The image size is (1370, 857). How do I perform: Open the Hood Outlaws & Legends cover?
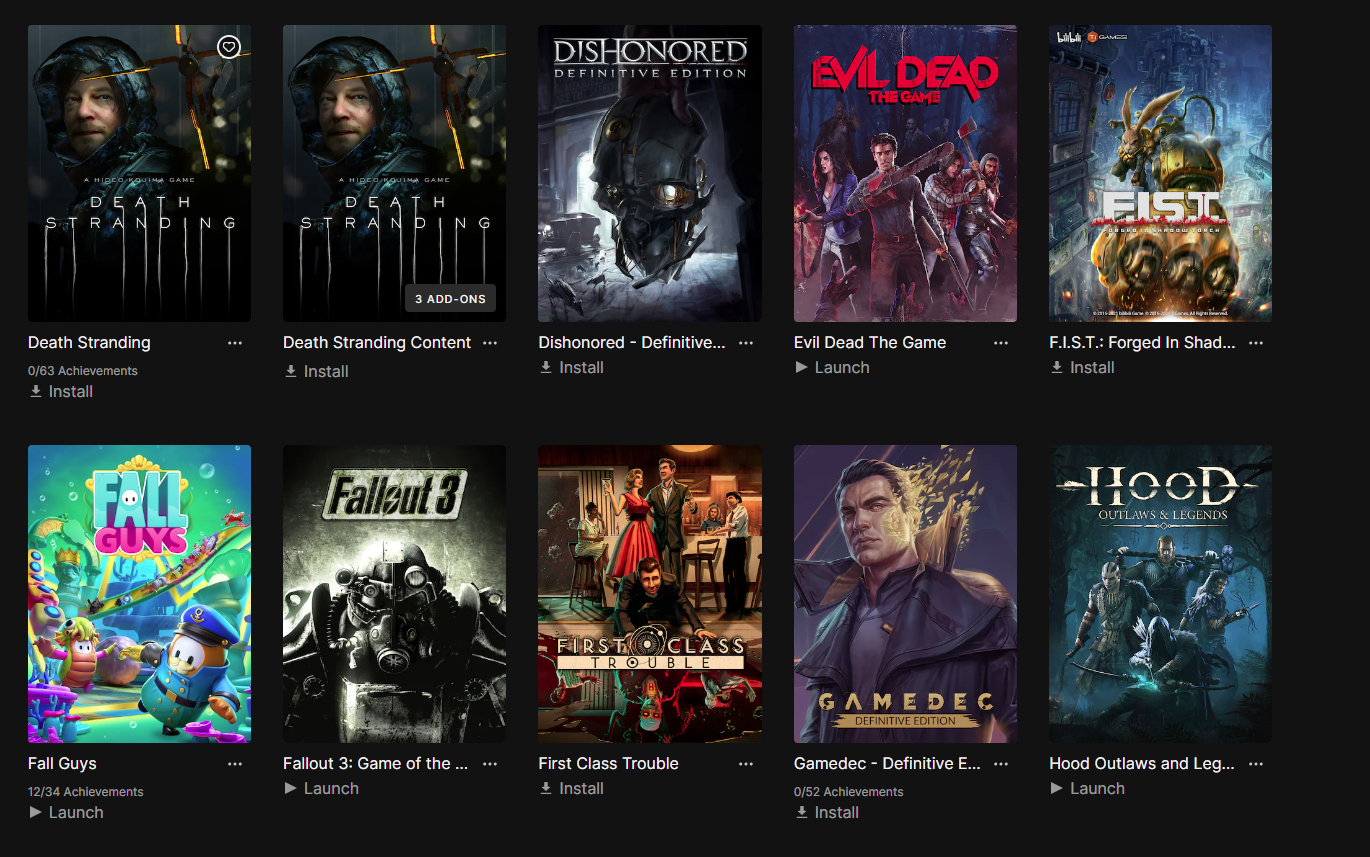click(x=1160, y=594)
